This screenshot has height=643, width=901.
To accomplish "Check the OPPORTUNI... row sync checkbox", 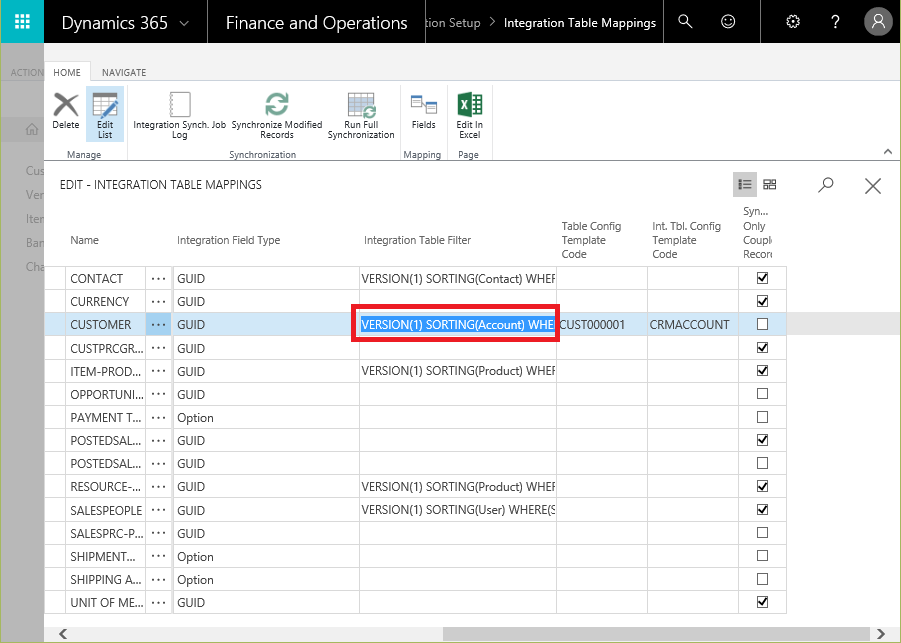I will [763, 394].
